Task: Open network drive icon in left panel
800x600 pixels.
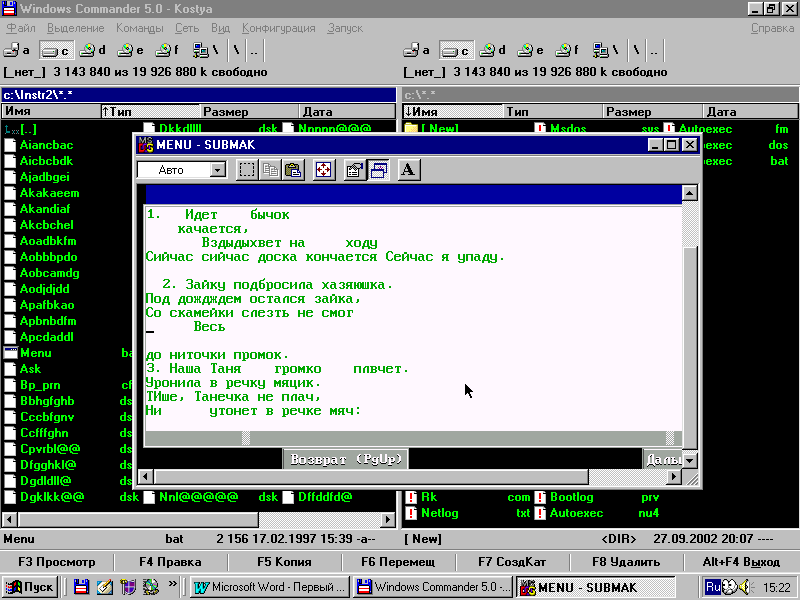Action: click(206, 50)
